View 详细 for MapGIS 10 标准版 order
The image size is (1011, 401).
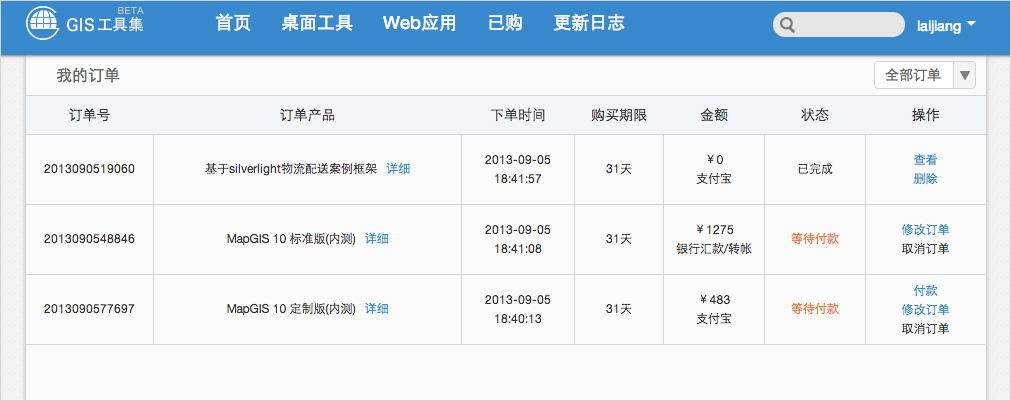377,239
